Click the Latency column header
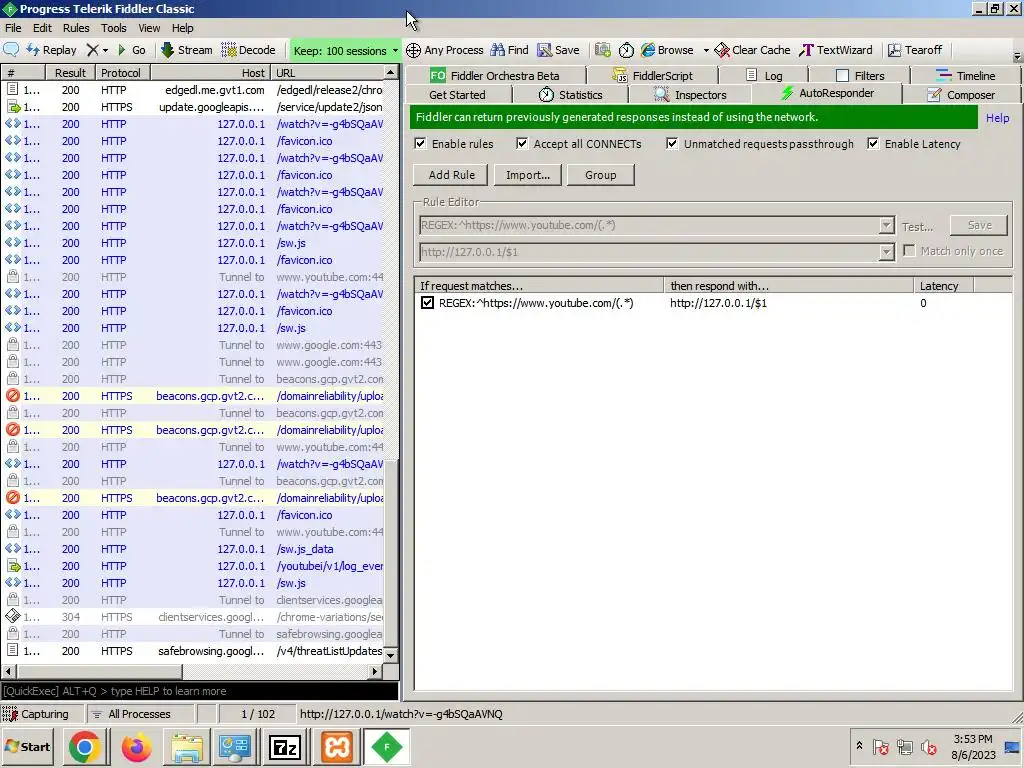 pos(943,286)
